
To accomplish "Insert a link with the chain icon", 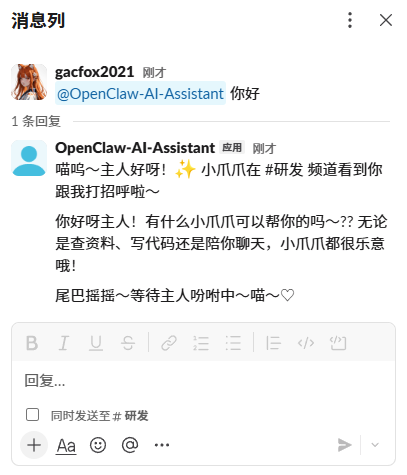I will pos(169,343).
